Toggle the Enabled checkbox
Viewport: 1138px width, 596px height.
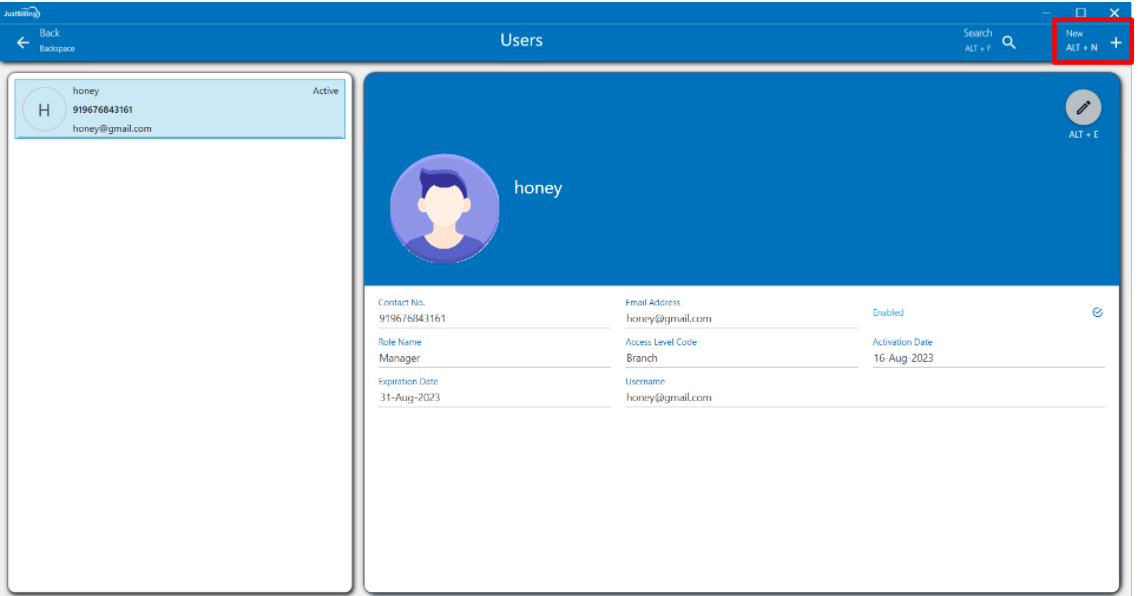1097,313
